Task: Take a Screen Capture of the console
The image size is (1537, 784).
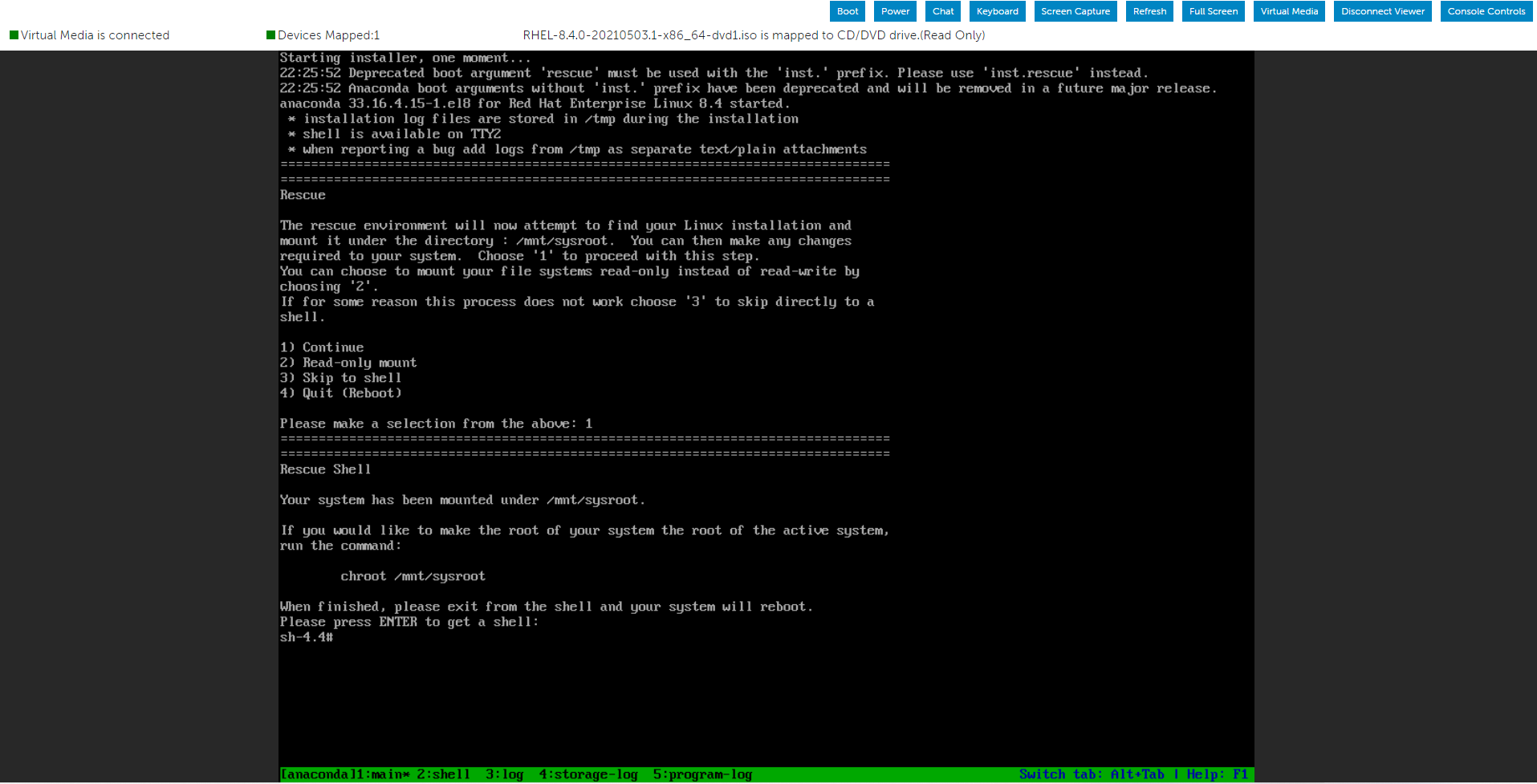Action: pyautogui.click(x=1075, y=10)
